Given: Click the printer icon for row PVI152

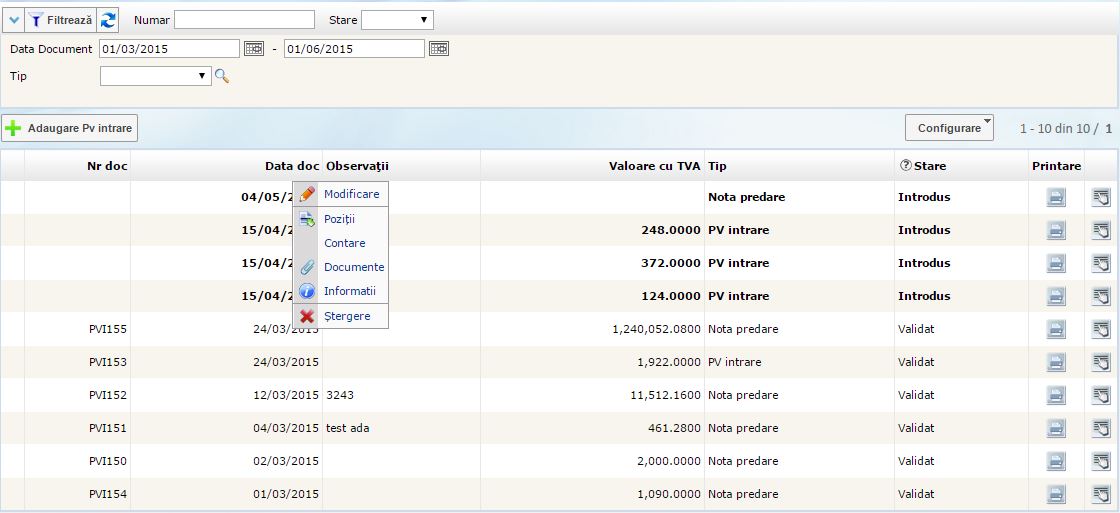Looking at the screenshot, I should click(x=1056, y=395).
